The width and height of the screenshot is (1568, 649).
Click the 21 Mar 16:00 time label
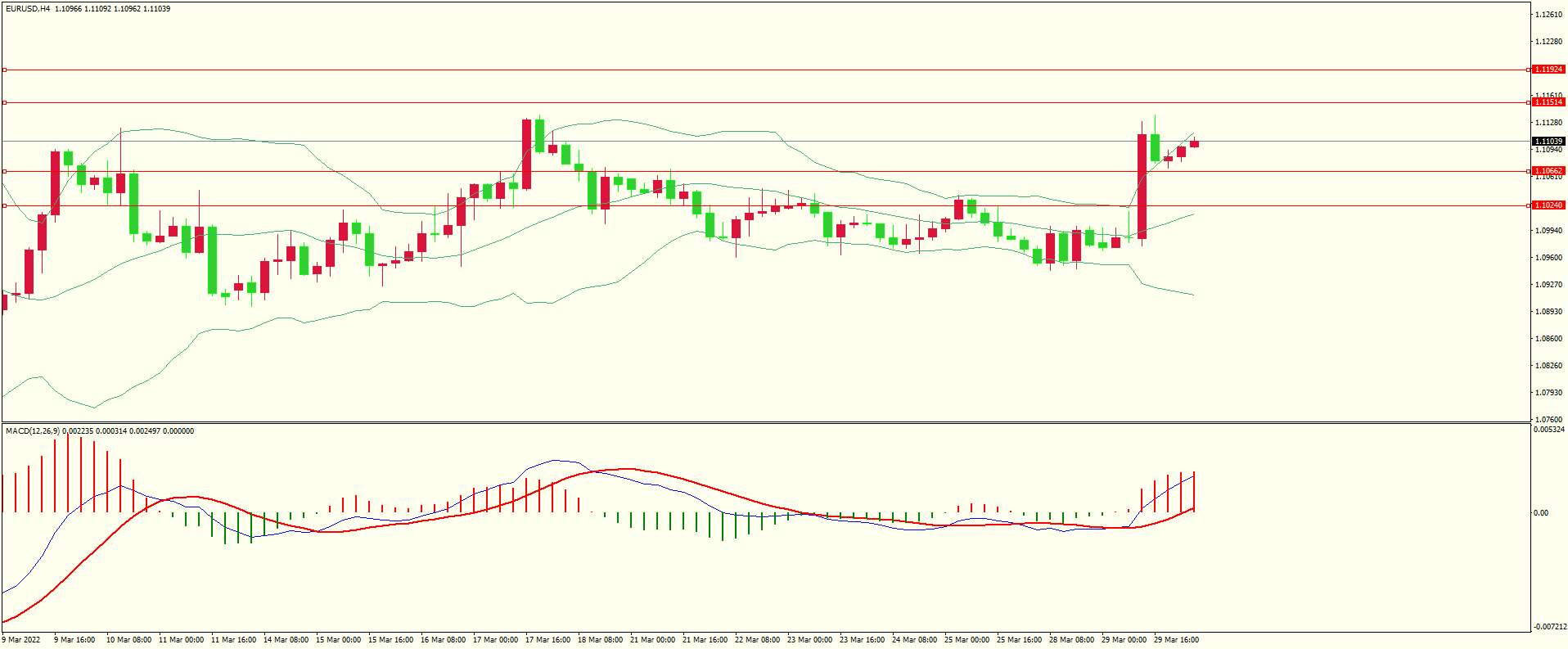[705, 640]
